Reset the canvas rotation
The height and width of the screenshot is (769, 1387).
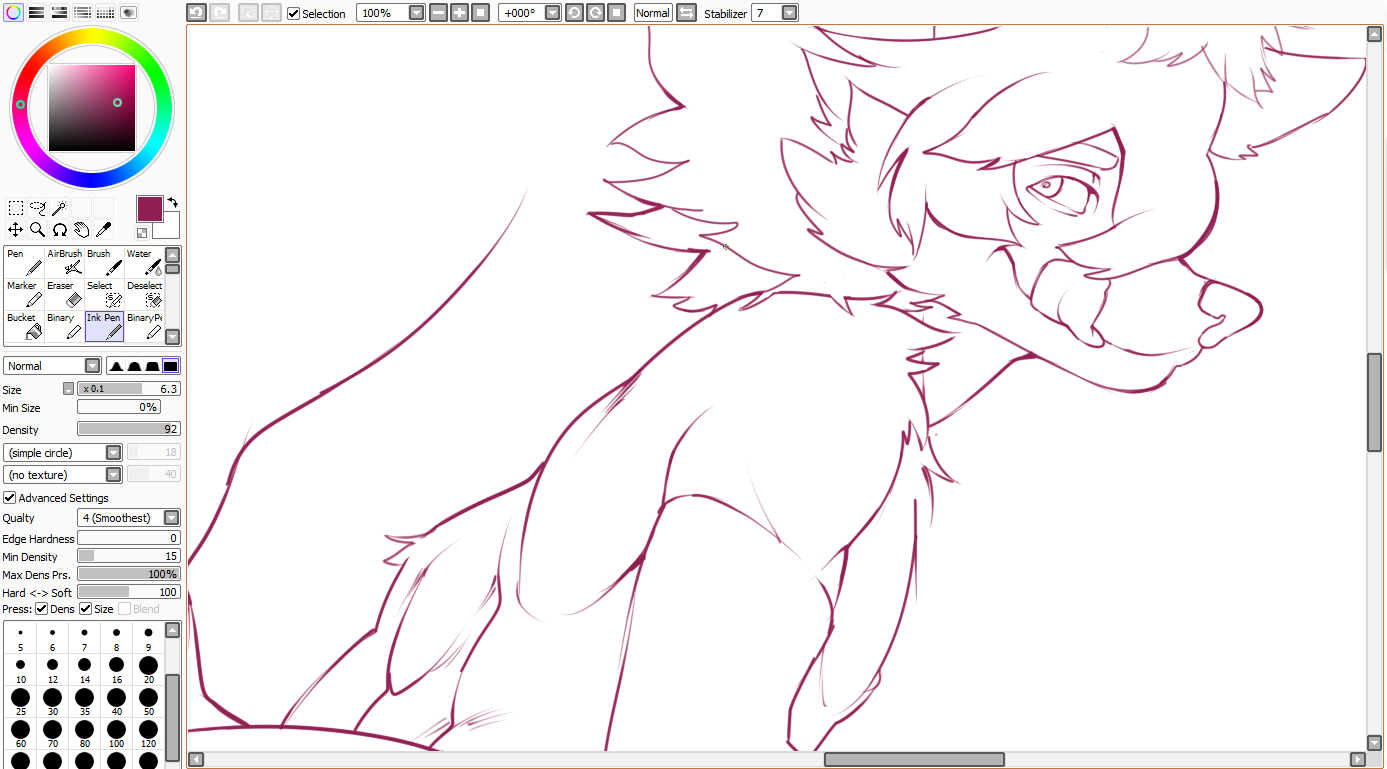[617, 13]
